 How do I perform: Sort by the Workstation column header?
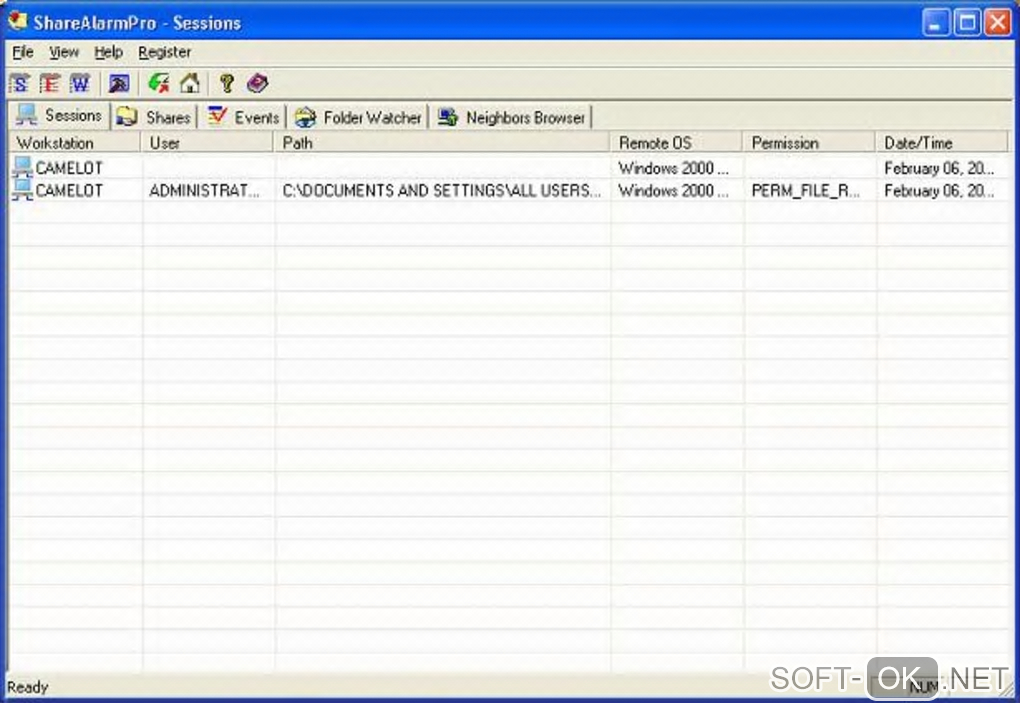tap(75, 142)
